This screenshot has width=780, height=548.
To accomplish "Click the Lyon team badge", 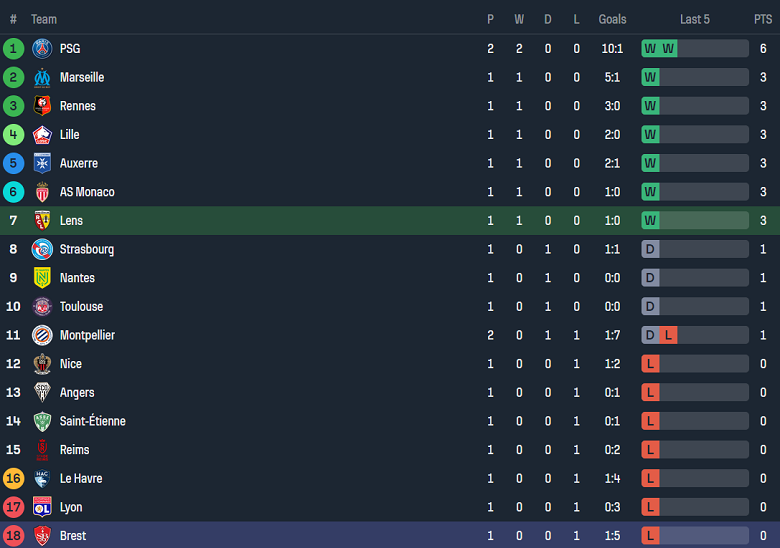I will [42, 507].
